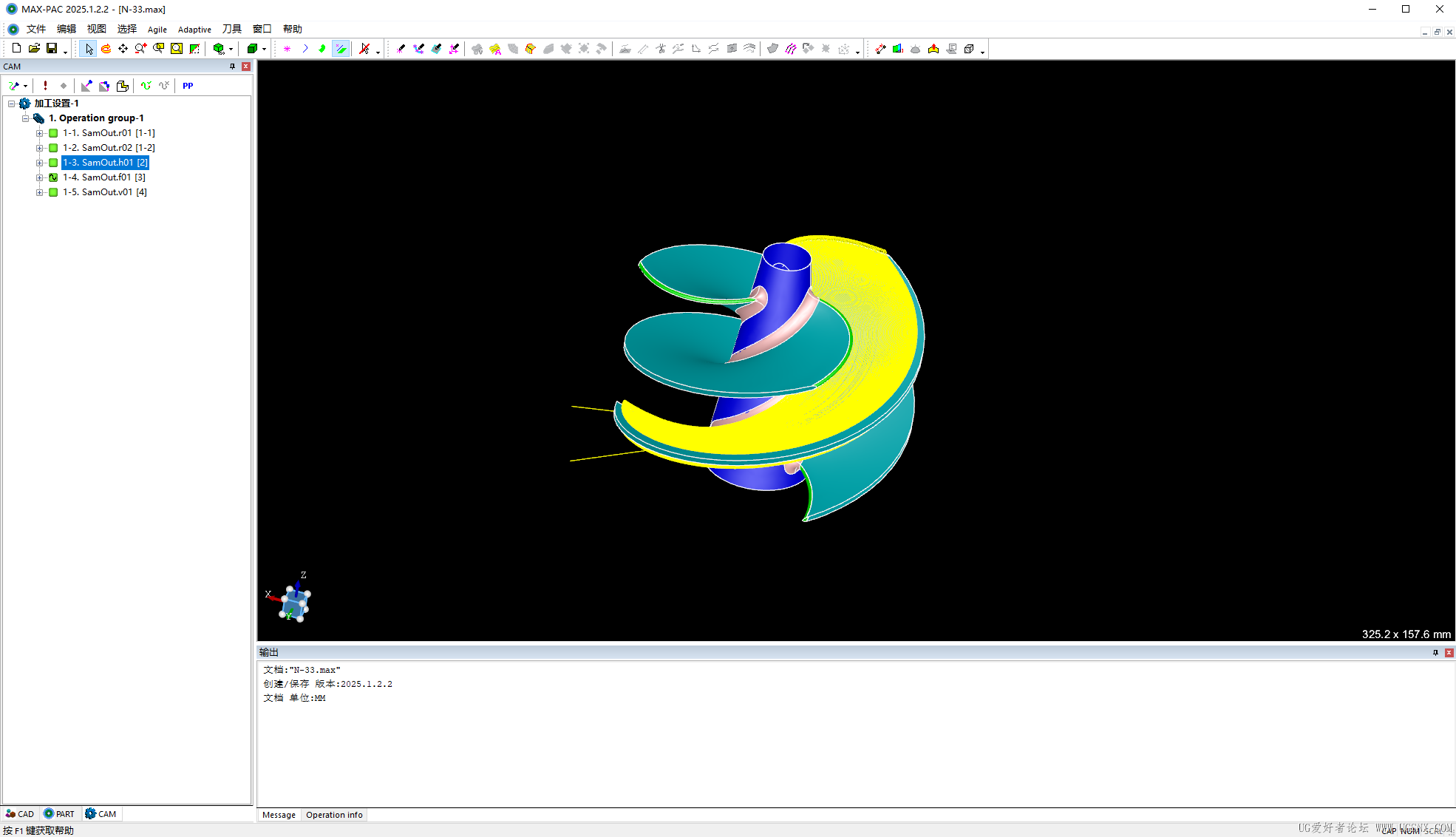Click the green verify toolpath icon

146,86
